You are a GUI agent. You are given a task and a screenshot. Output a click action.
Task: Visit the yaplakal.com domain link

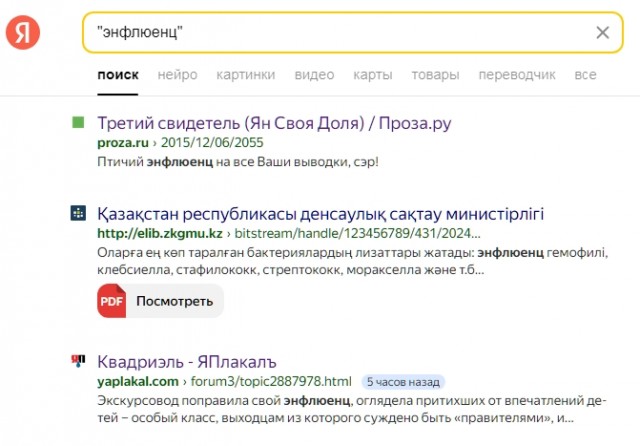[138, 382]
